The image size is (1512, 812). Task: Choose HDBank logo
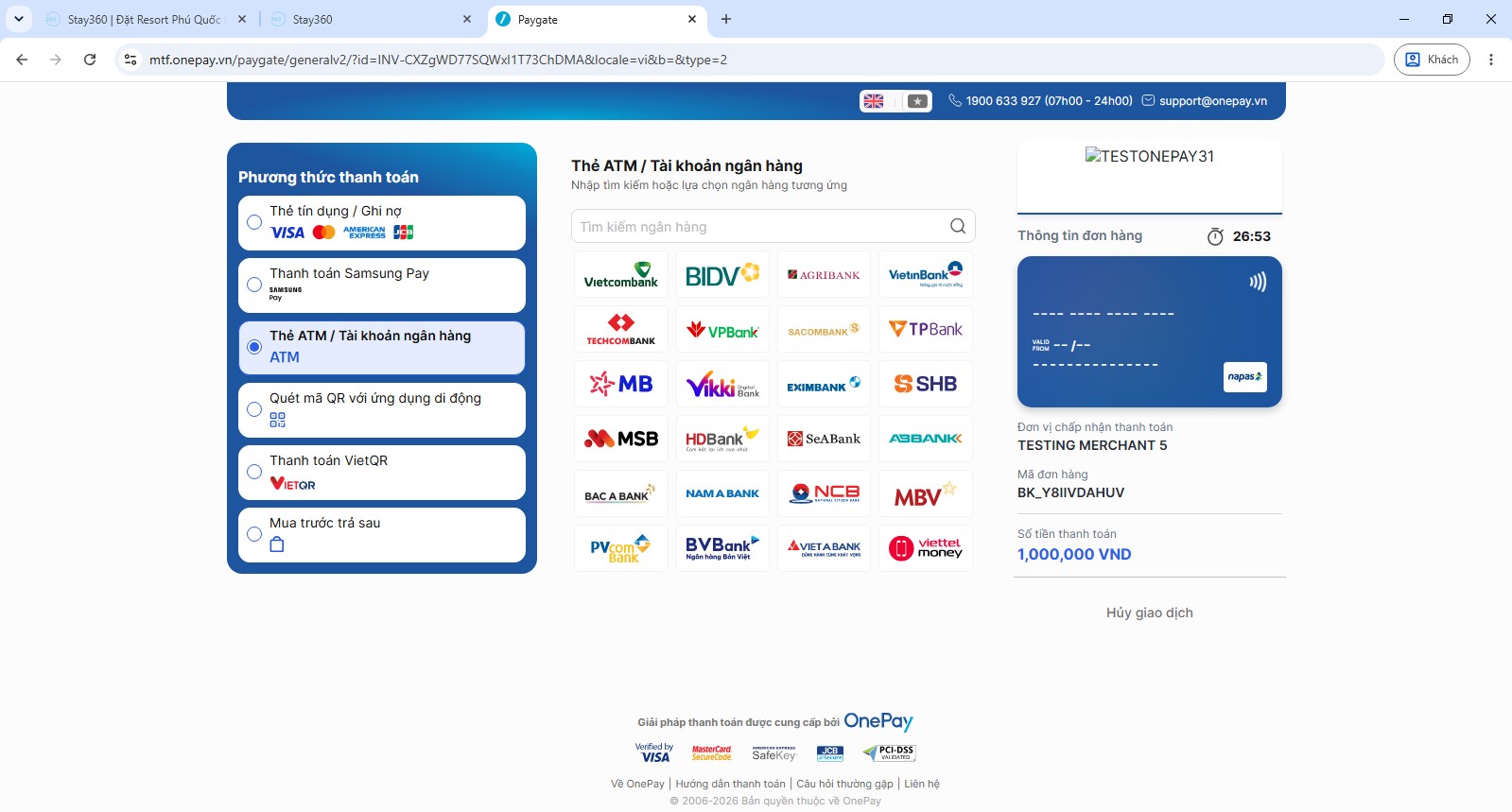[x=722, y=439]
